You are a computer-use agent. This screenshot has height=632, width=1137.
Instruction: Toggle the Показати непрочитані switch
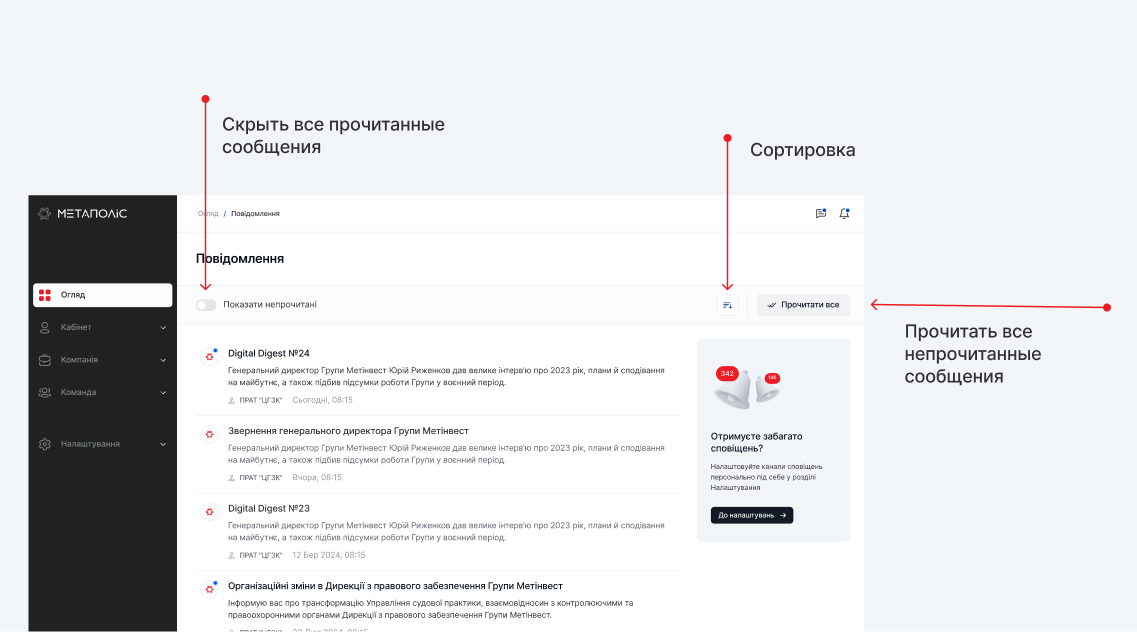pos(206,305)
